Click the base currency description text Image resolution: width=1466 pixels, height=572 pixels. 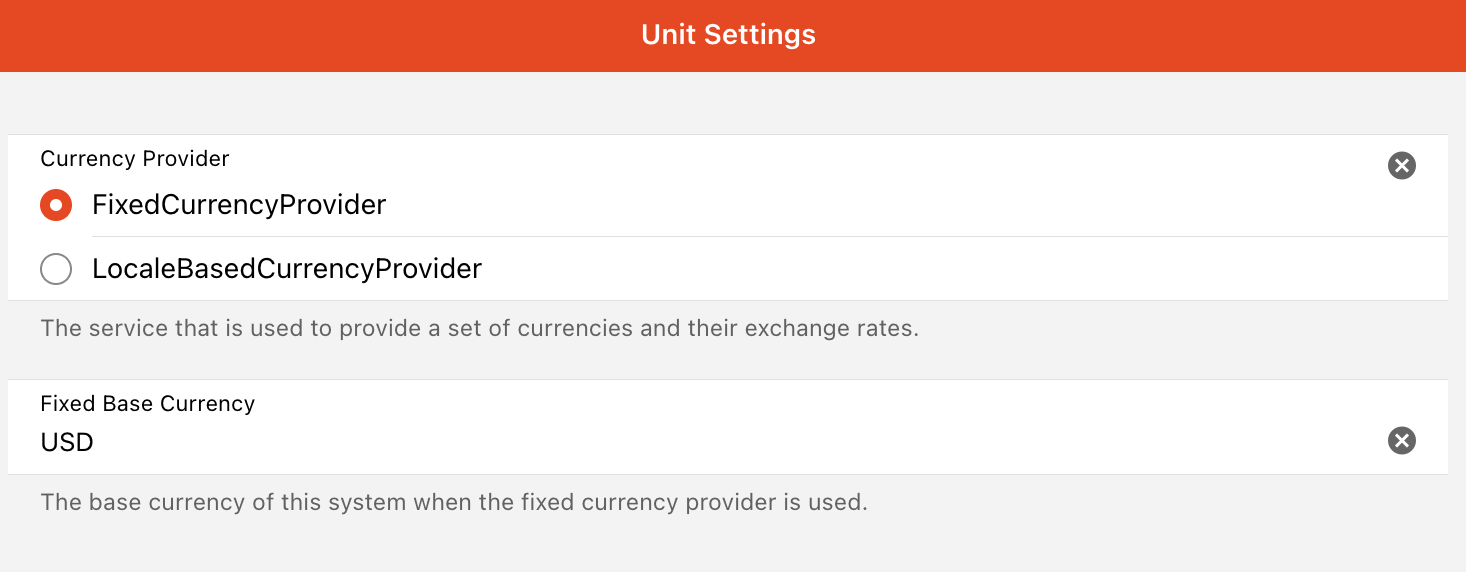pyautogui.click(x=453, y=502)
